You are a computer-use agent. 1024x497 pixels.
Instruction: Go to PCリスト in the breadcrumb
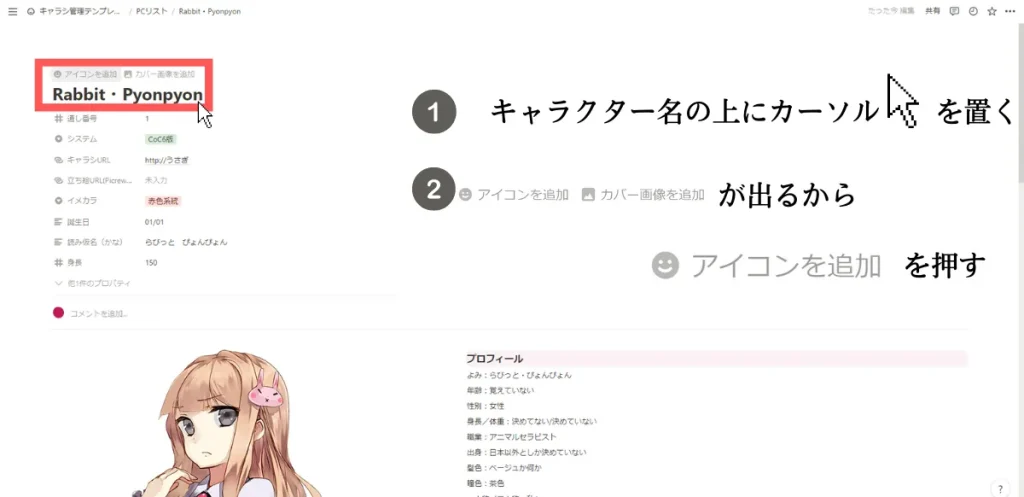[x=150, y=12]
